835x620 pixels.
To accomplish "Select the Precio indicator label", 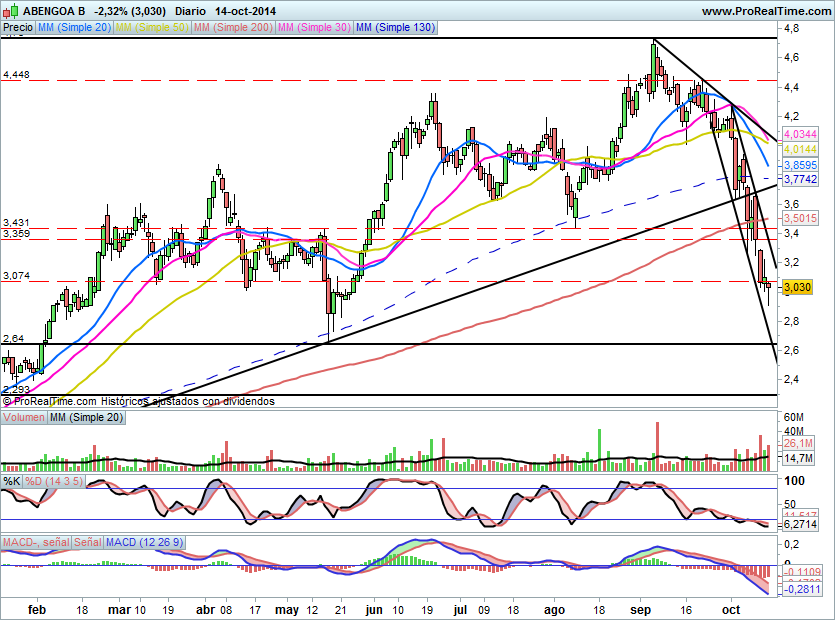I will [x=18, y=28].
